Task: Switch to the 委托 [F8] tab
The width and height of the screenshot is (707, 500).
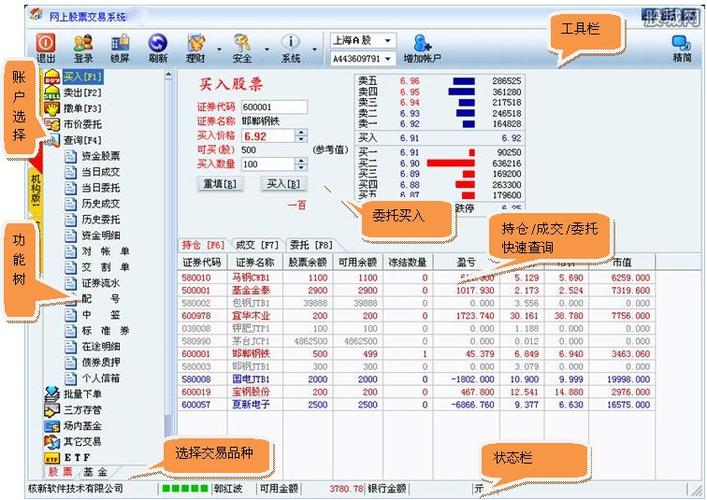Action: [x=311, y=245]
